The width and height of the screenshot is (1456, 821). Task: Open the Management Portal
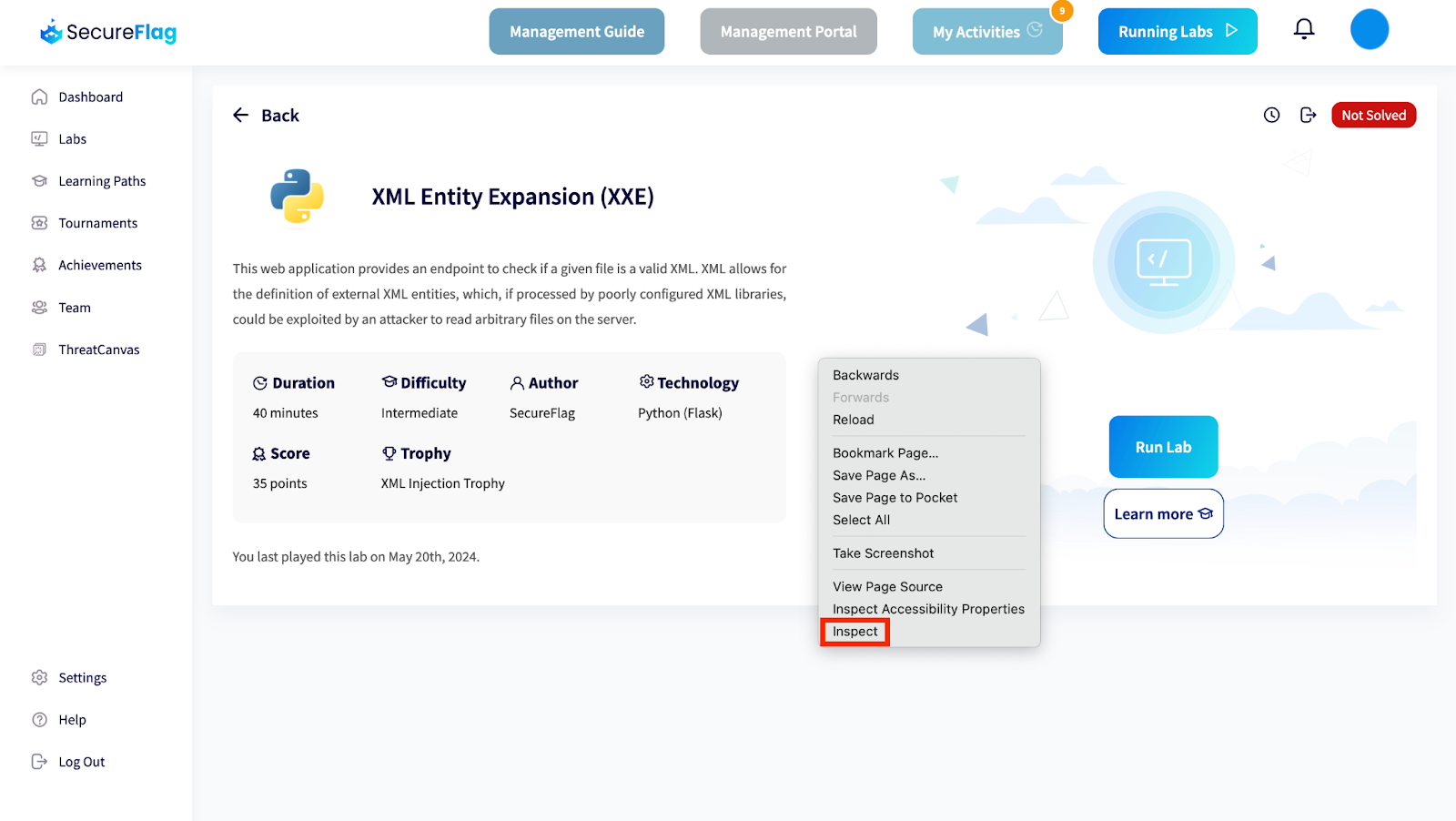(x=788, y=32)
